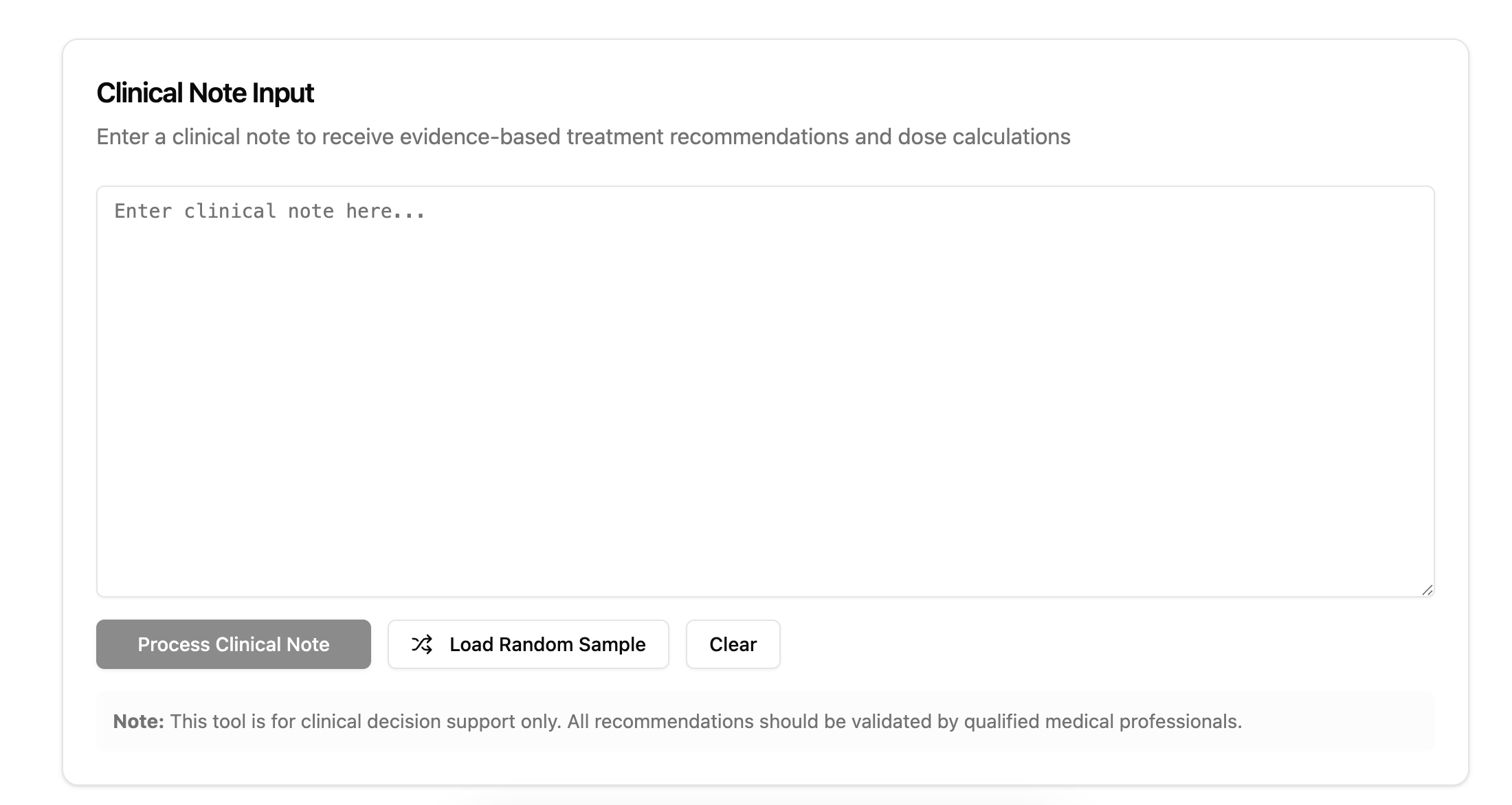Screen dimensions: 1512x805
Task: Click the bold "Note:" label
Action: click(138, 721)
